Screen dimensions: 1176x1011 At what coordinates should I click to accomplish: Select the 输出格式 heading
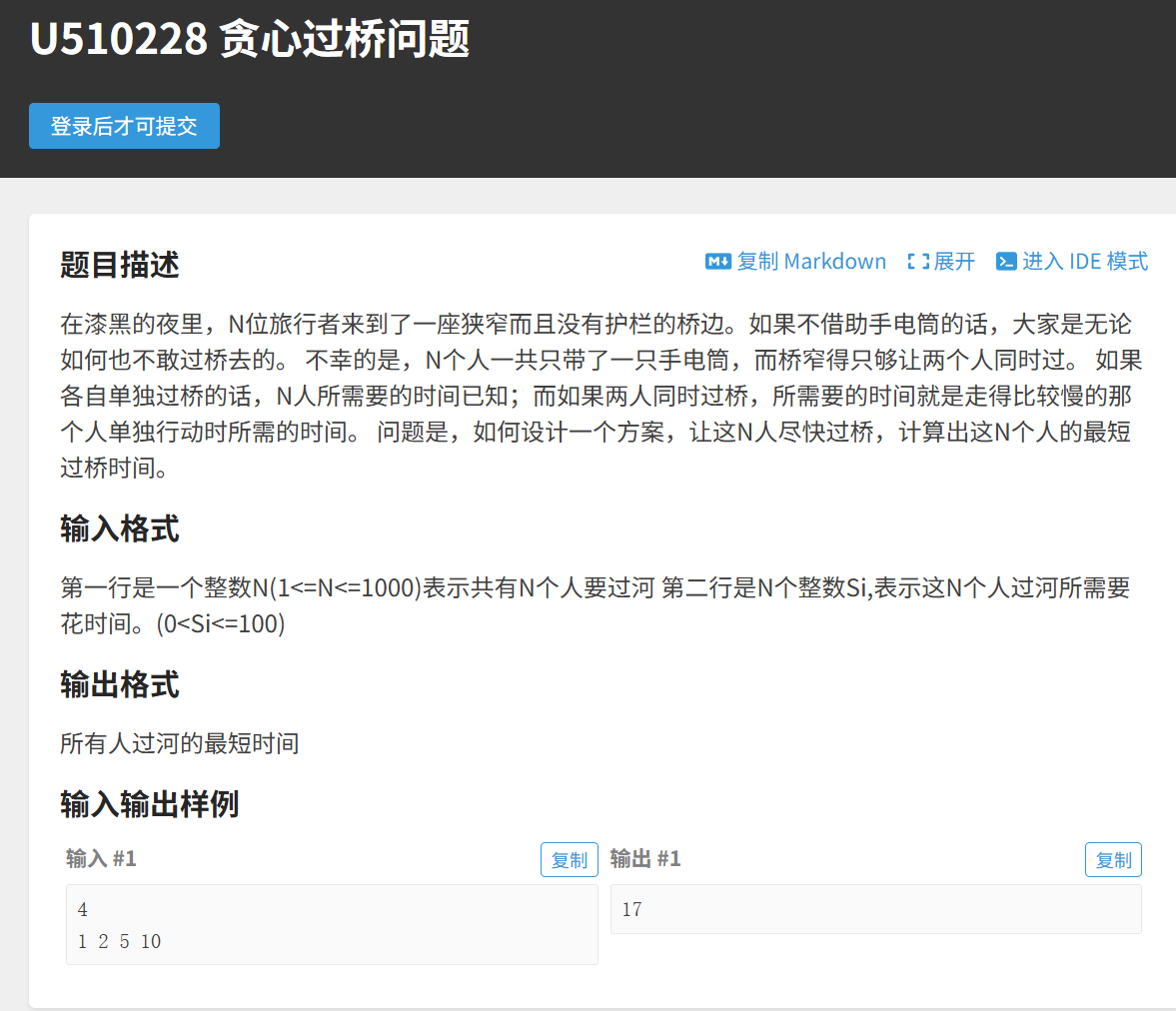[x=120, y=684]
